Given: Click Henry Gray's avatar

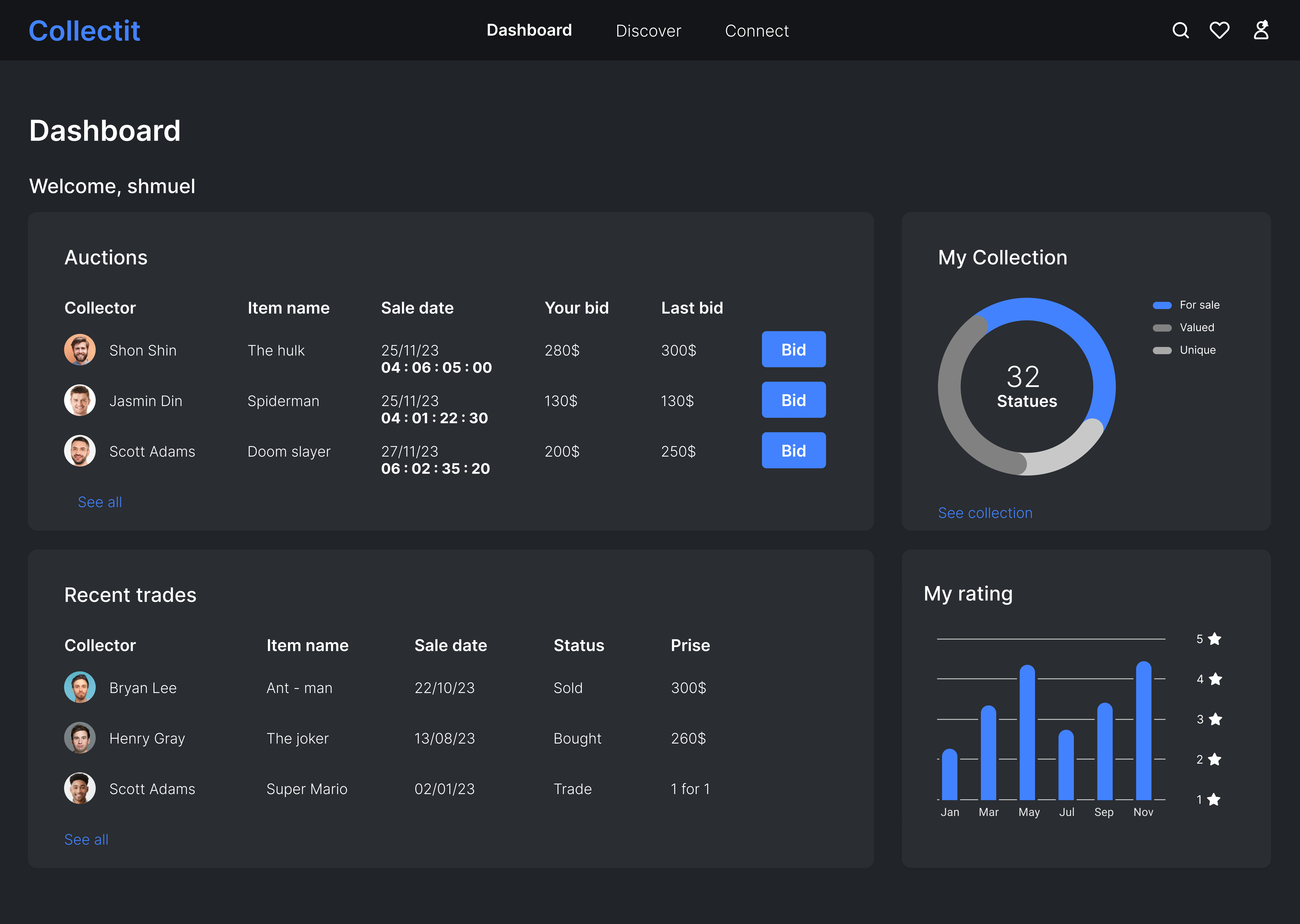Looking at the screenshot, I should [80, 737].
